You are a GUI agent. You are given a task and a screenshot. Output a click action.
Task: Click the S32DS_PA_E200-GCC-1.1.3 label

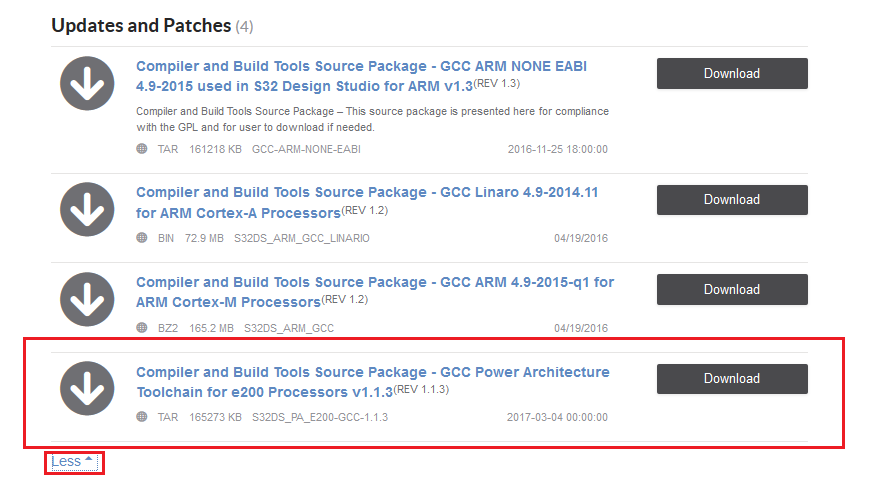pyautogui.click(x=319, y=417)
